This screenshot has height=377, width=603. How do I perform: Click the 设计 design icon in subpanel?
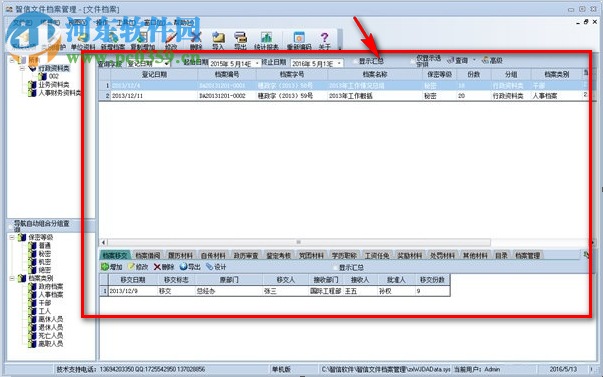pyautogui.click(x=210, y=267)
